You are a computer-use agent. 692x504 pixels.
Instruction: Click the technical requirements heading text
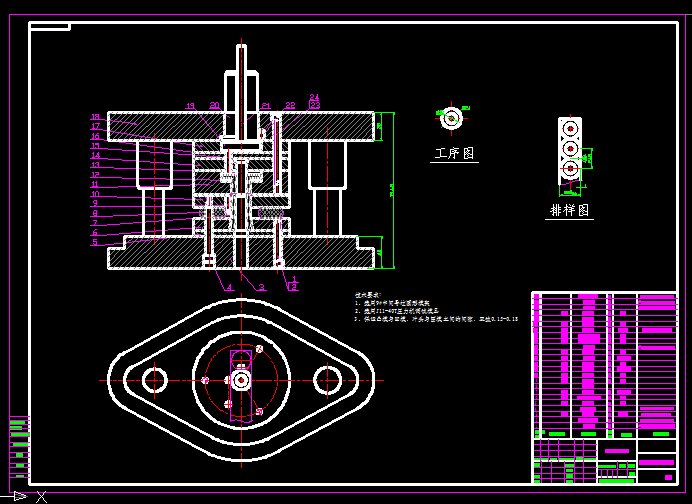coord(368,295)
